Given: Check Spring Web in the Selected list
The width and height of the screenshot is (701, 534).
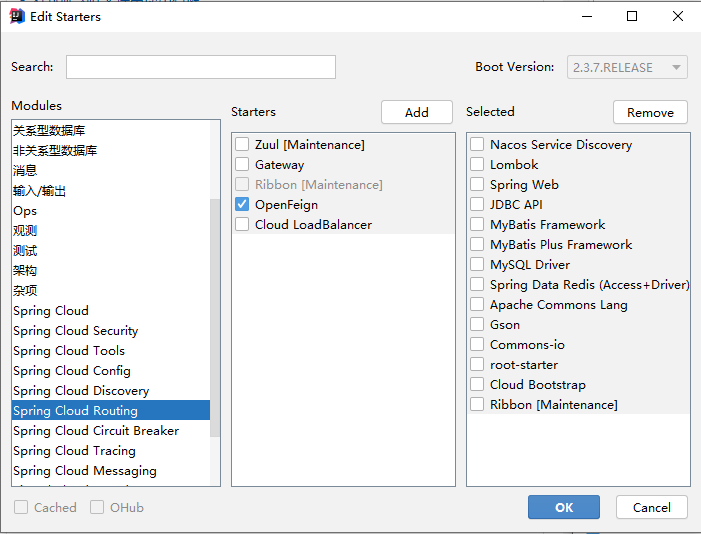Looking at the screenshot, I should (477, 184).
